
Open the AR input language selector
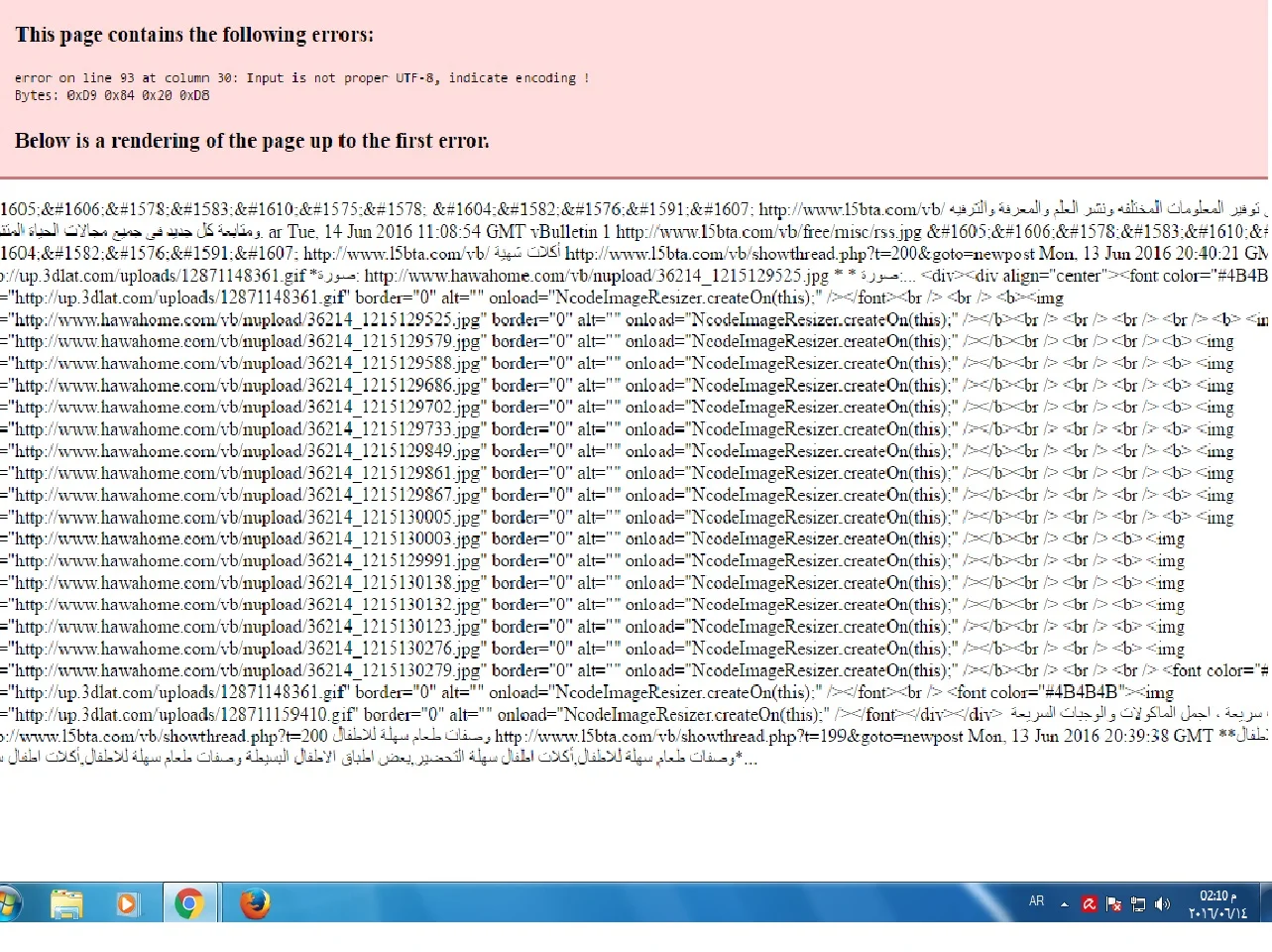tap(1036, 901)
